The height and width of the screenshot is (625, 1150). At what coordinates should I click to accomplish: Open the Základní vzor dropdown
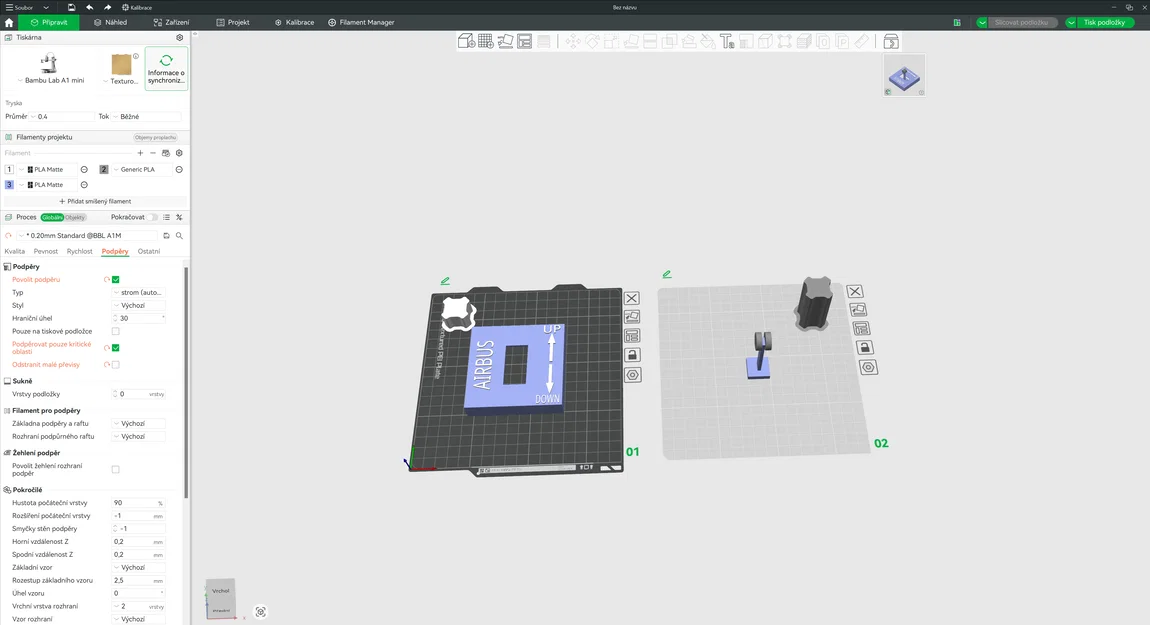[139, 568]
